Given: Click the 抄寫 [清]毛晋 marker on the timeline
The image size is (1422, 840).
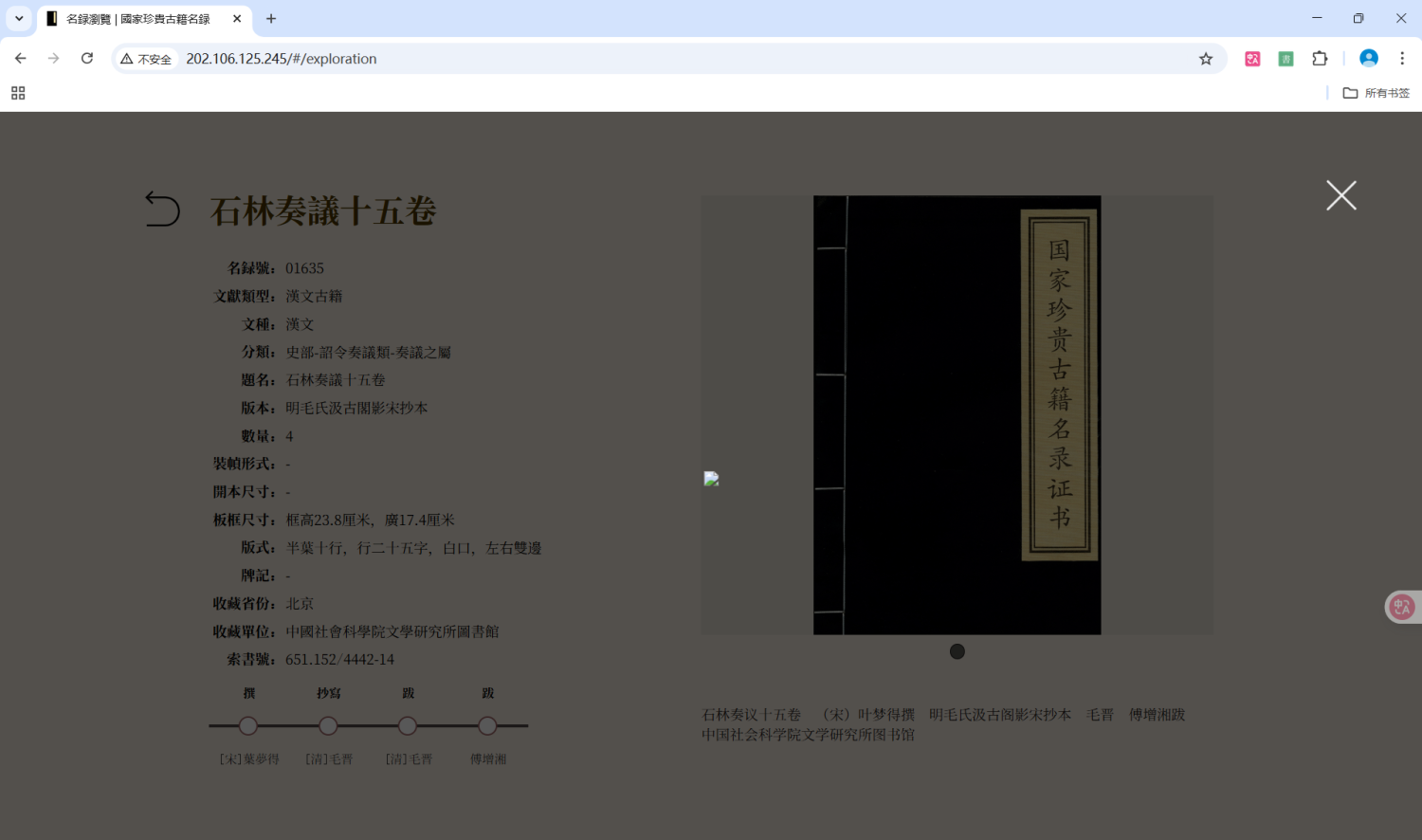Looking at the screenshot, I should [328, 725].
